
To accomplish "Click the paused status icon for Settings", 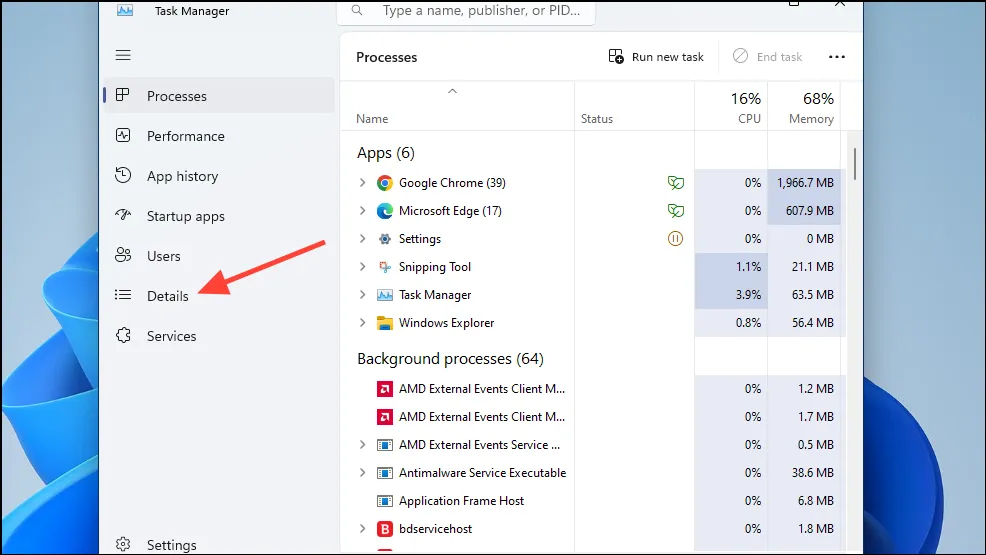I will pyautogui.click(x=676, y=239).
